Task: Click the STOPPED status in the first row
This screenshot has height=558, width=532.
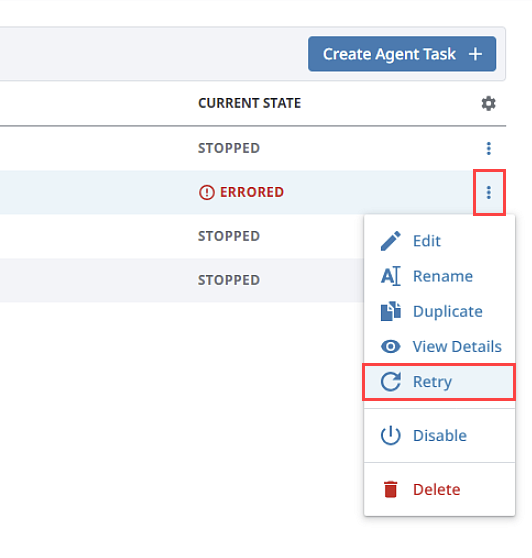Action: (x=229, y=148)
